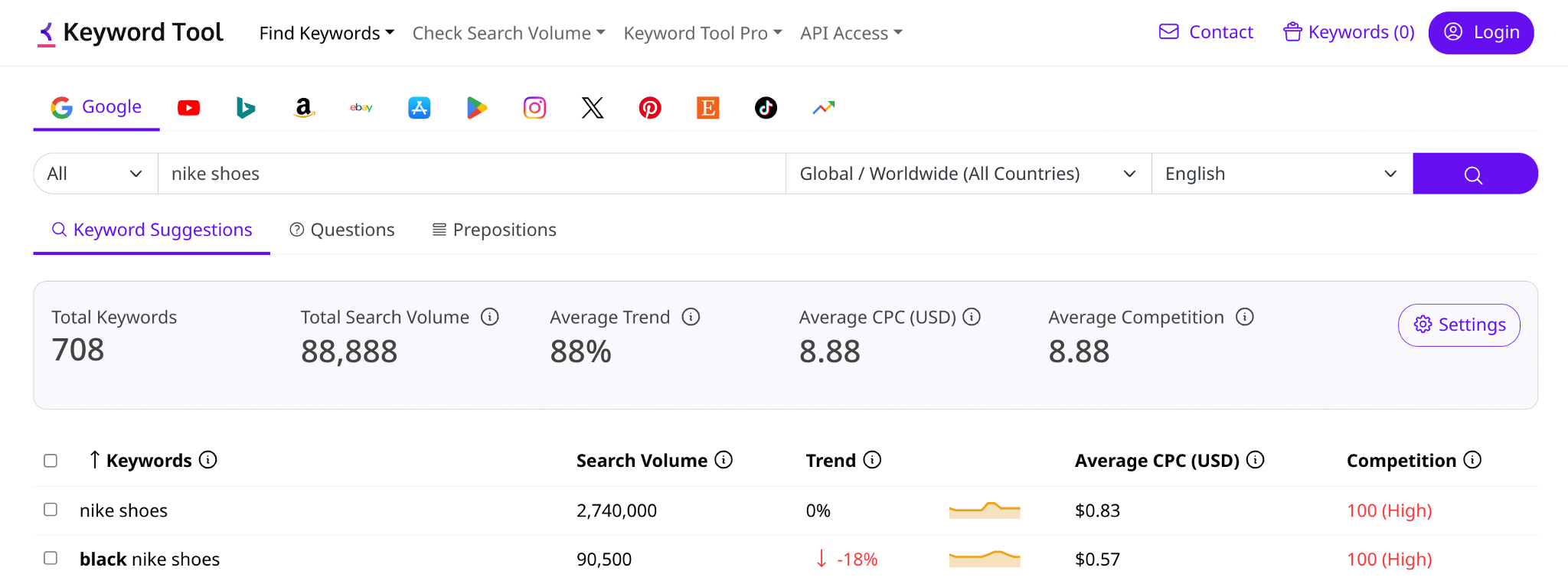Select the App Store source icon
This screenshot has width=1568, height=584.
(x=420, y=108)
